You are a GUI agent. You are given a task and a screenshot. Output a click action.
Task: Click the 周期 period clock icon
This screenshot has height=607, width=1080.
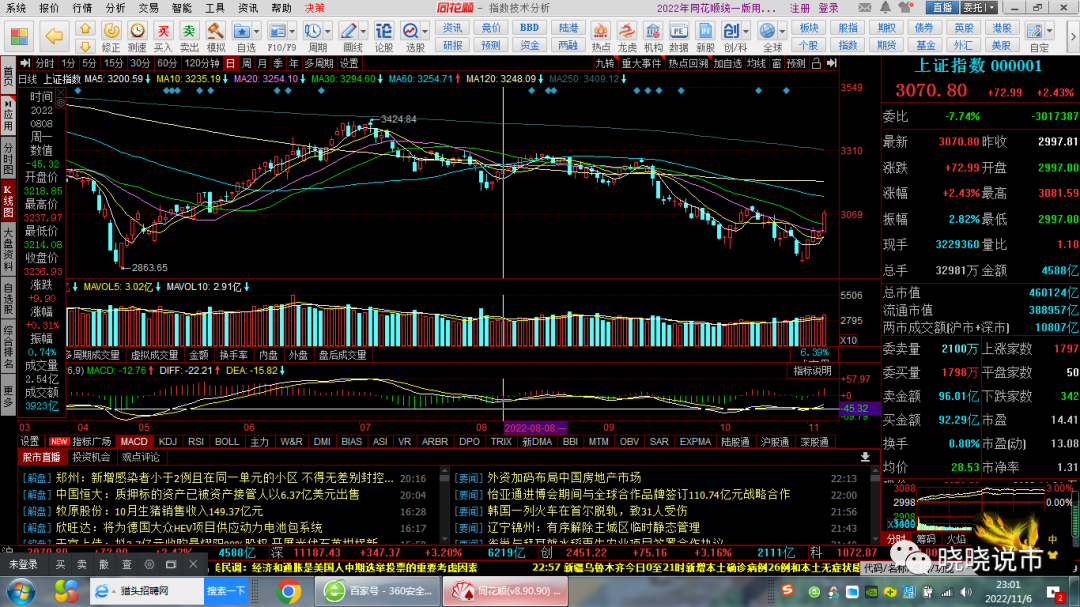click(313, 31)
